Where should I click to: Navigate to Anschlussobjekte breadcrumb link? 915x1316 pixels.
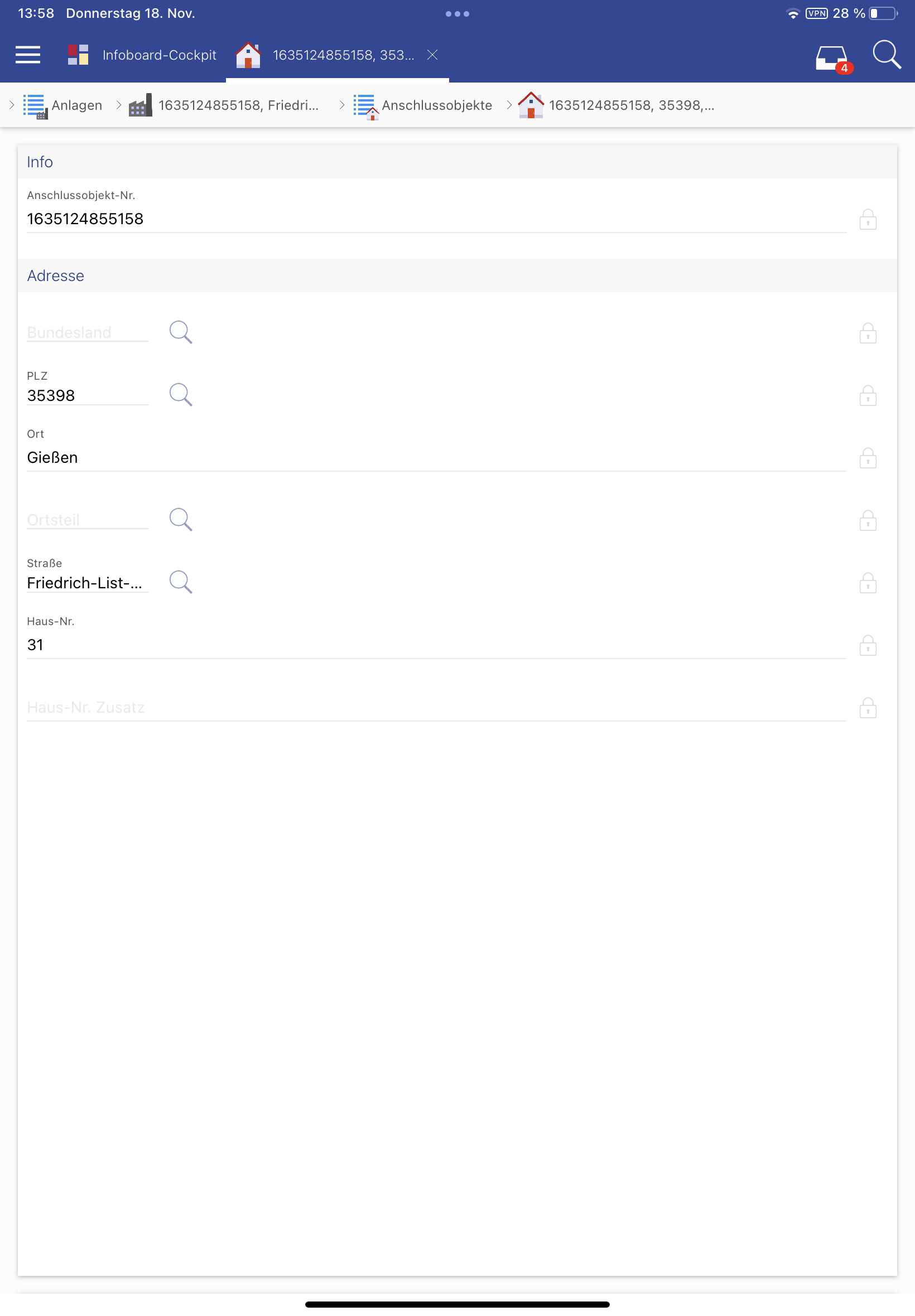point(436,105)
